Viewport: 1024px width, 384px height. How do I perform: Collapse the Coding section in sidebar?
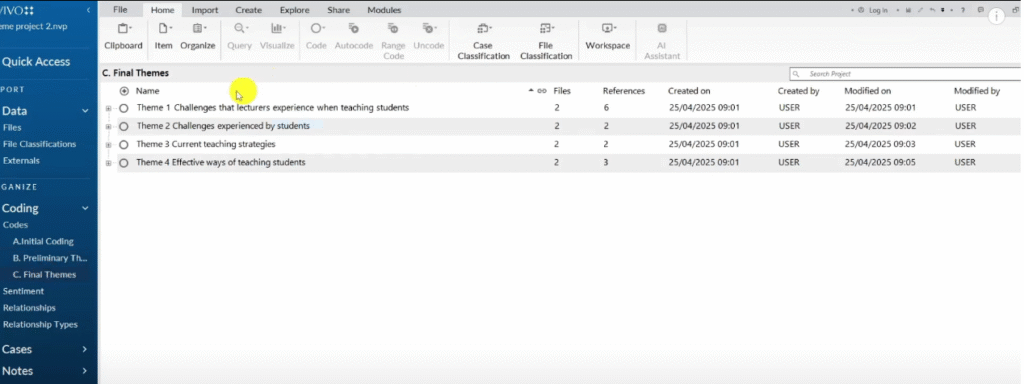(x=85, y=208)
